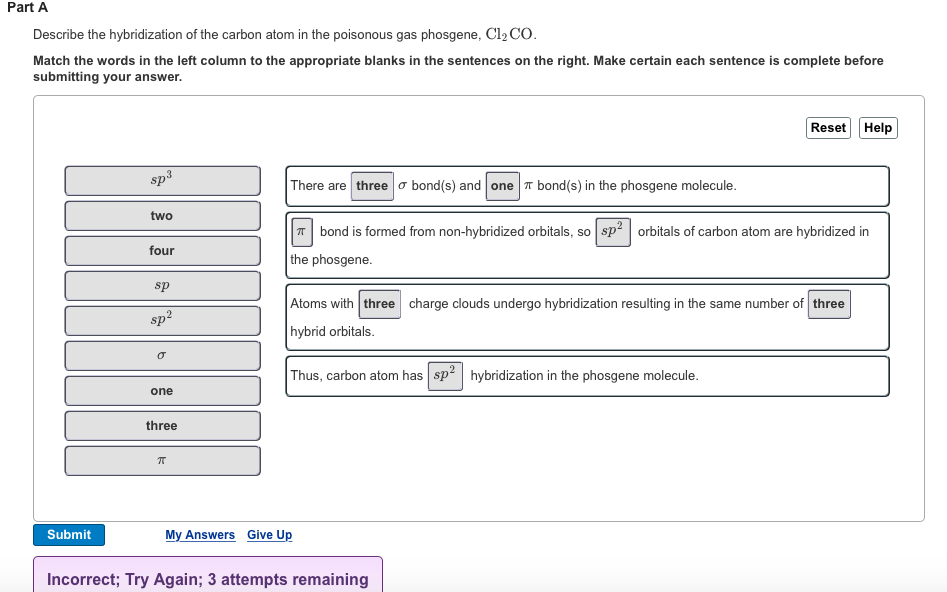Select the 'three' blank before 'charge clouds'
The height and width of the screenshot is (592, 947).
379,304
